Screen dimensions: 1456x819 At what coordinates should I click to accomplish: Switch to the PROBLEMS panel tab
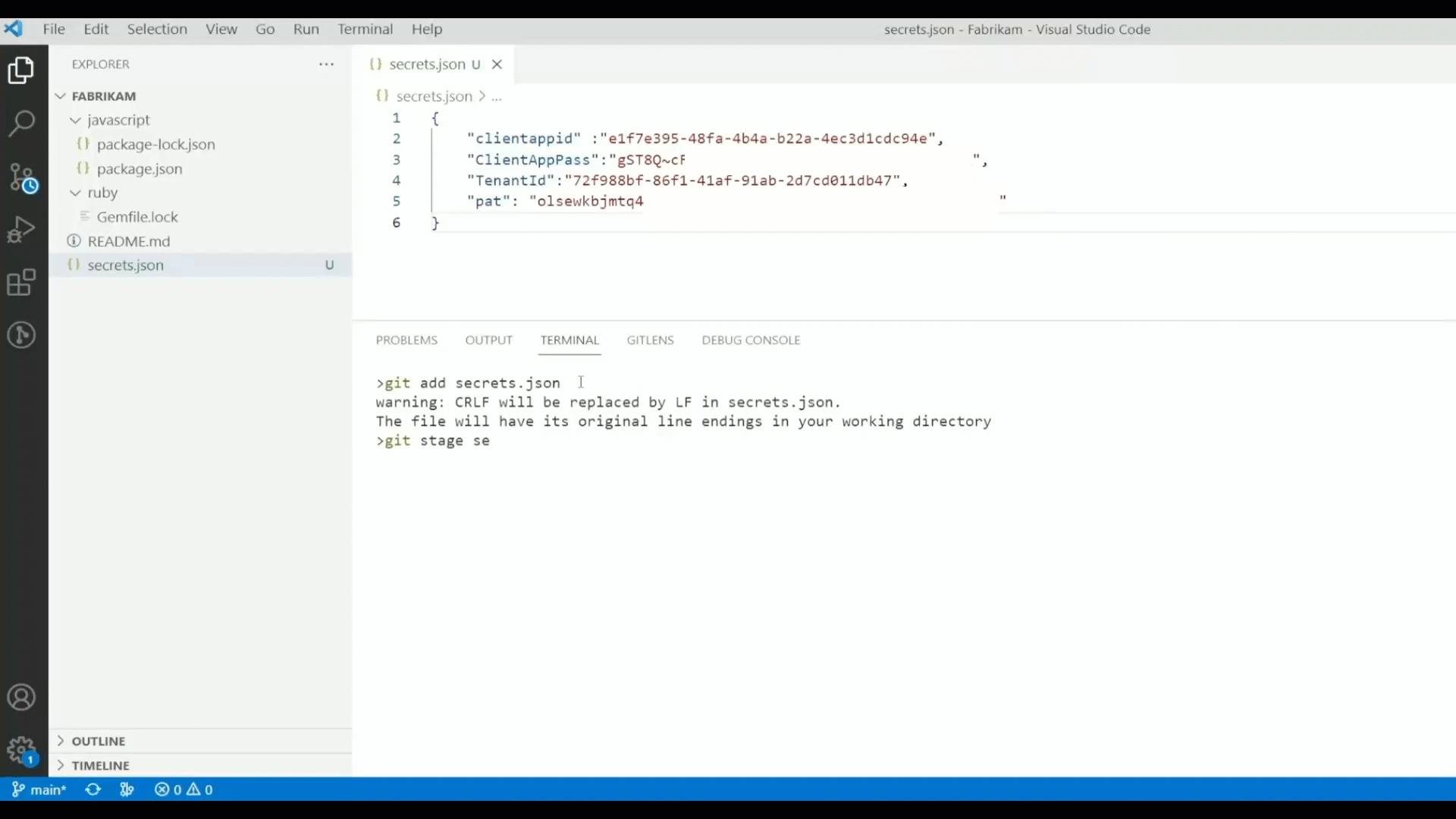click(406, 340)
